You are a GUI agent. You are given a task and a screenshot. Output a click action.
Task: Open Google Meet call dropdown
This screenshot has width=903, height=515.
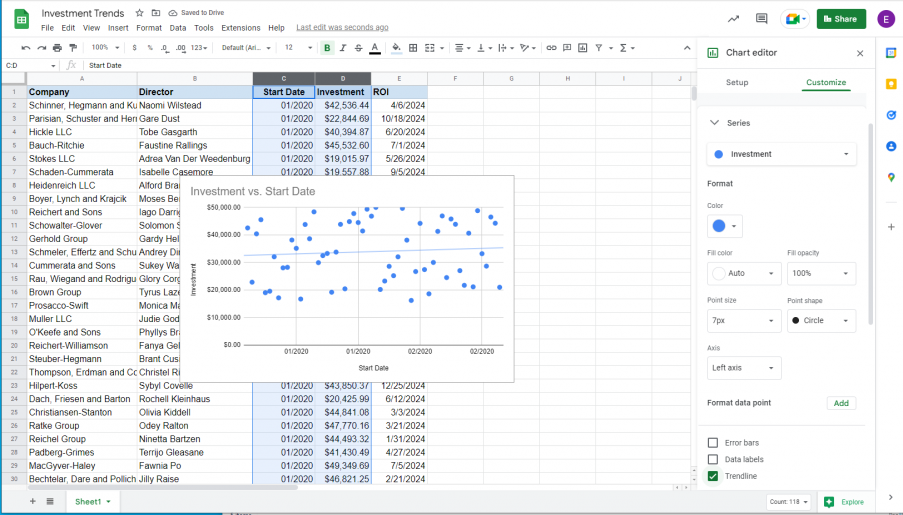click(795, 19)
